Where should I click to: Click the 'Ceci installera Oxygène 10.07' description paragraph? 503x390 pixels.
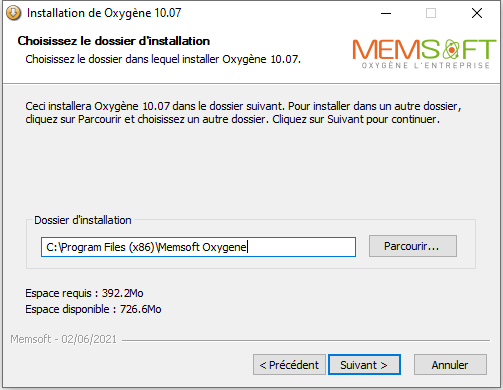243,112
